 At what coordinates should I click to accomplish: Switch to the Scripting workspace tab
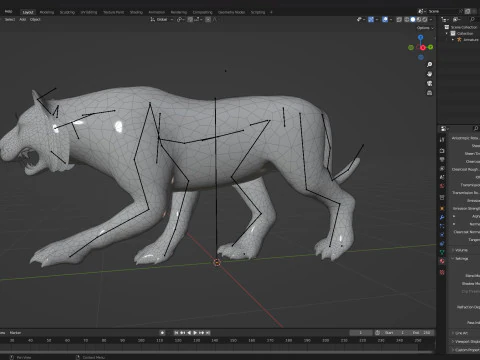pos(258,12)
